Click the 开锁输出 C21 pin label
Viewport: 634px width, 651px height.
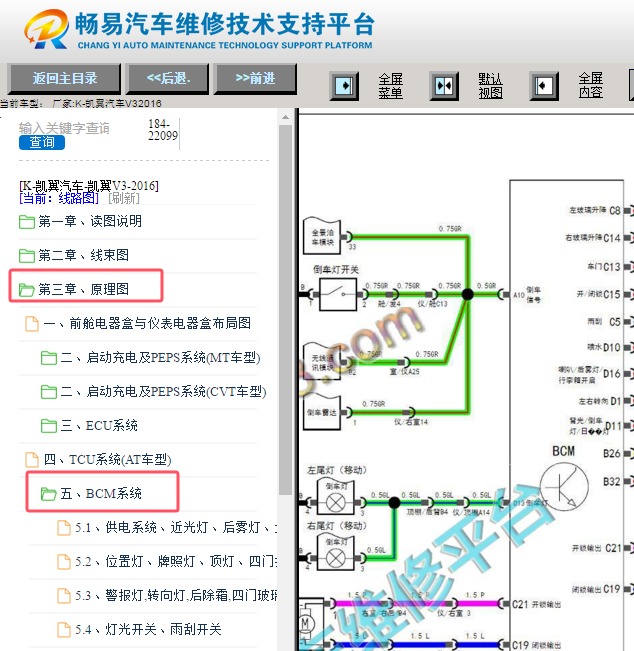coord(596,548)
